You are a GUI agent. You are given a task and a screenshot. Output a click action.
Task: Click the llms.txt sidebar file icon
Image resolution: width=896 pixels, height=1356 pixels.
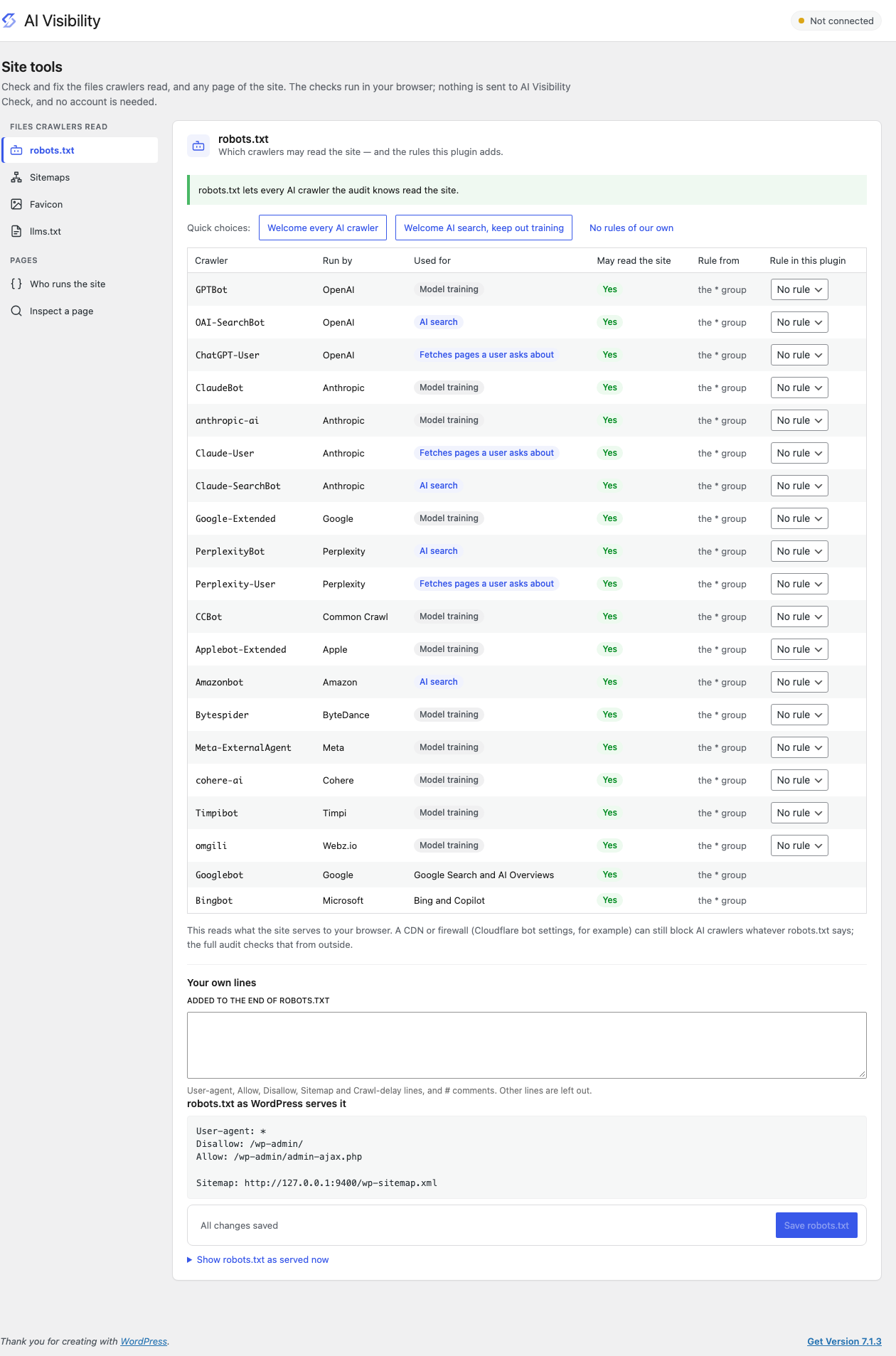(x=16, y=232)
